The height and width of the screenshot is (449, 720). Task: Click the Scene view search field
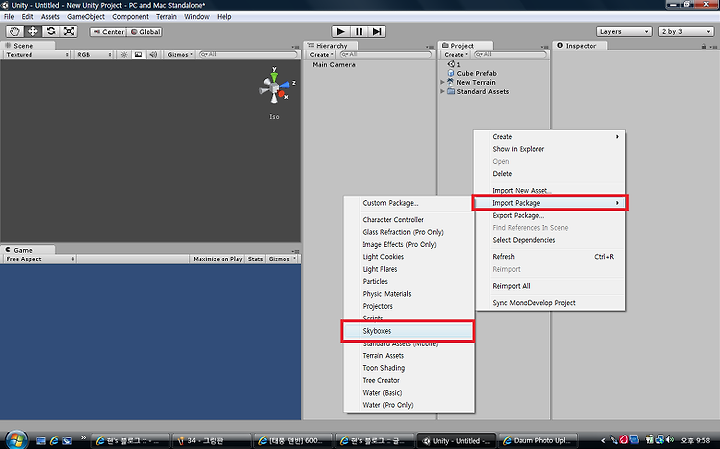pyautogui.click(x=248, y=54)
